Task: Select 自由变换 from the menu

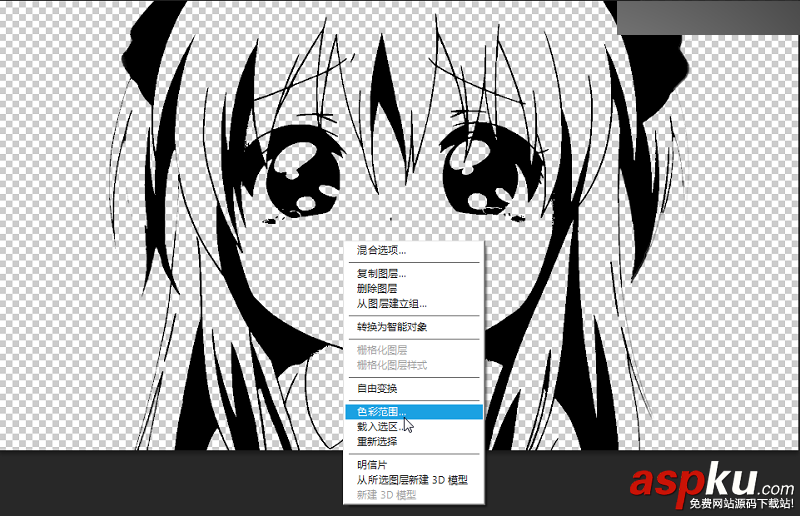Action: coord(413,389)
